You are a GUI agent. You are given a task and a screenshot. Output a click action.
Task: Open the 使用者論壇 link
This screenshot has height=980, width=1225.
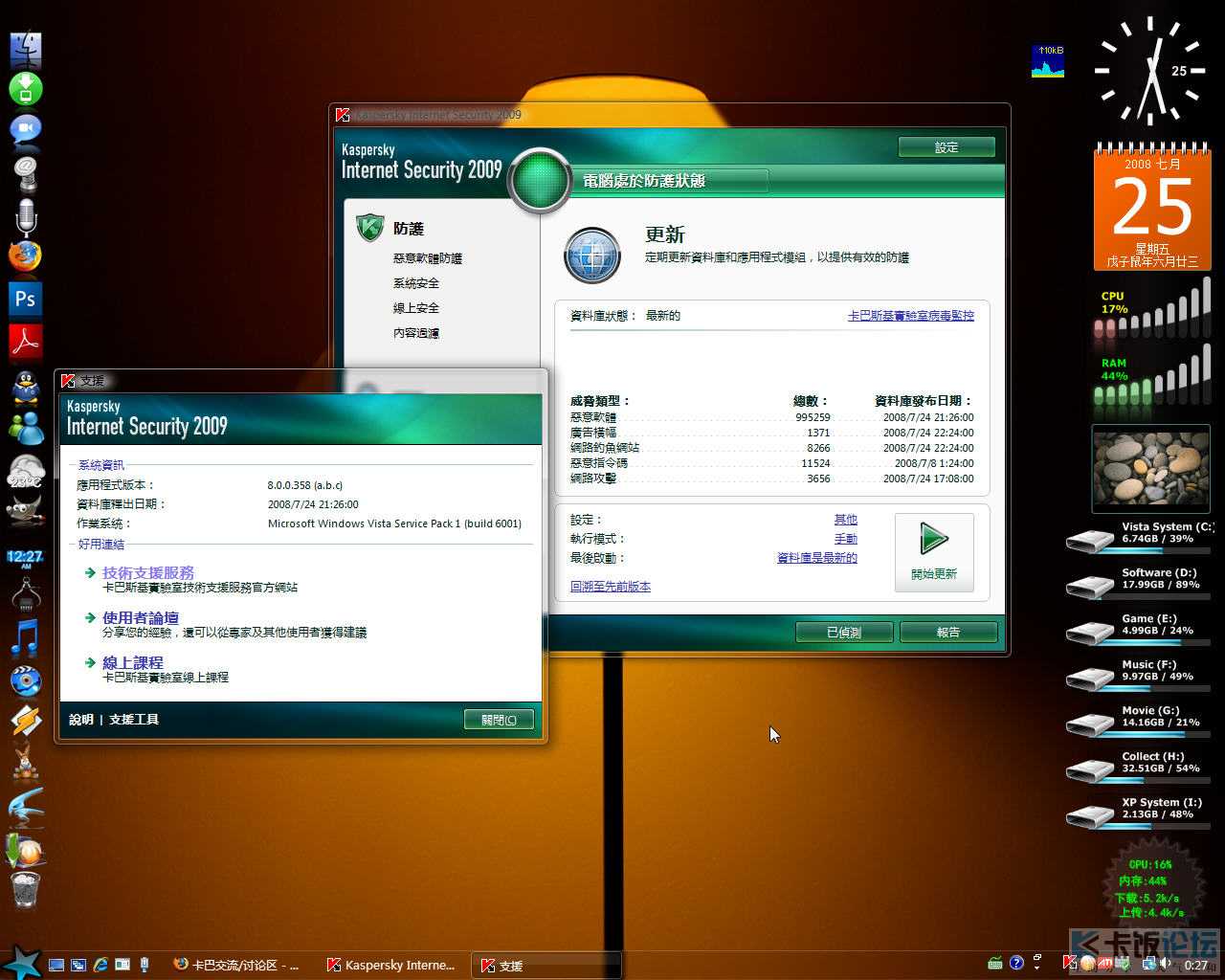click(x=141, y=618)
